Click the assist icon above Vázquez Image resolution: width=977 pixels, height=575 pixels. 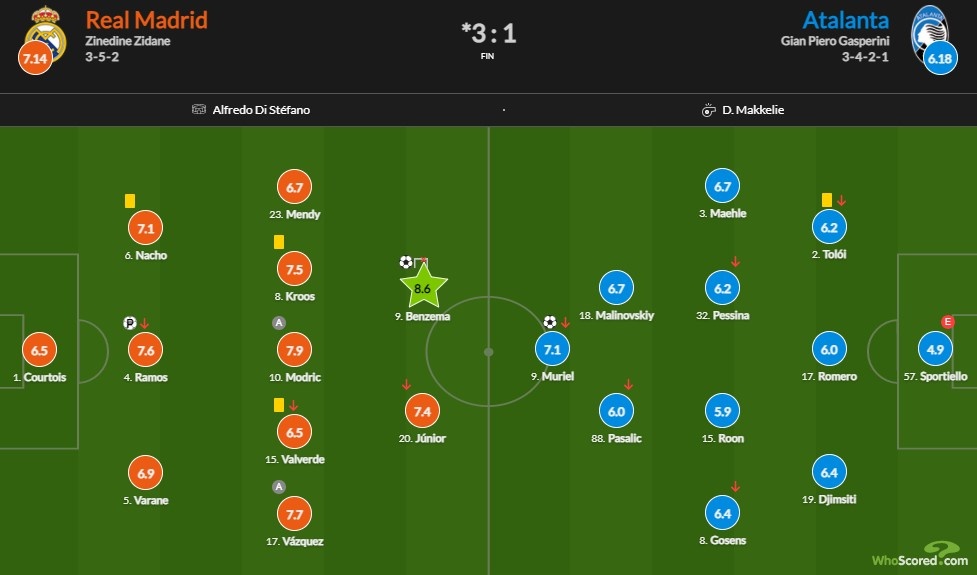pyautogui.click(x=279, y=487)
